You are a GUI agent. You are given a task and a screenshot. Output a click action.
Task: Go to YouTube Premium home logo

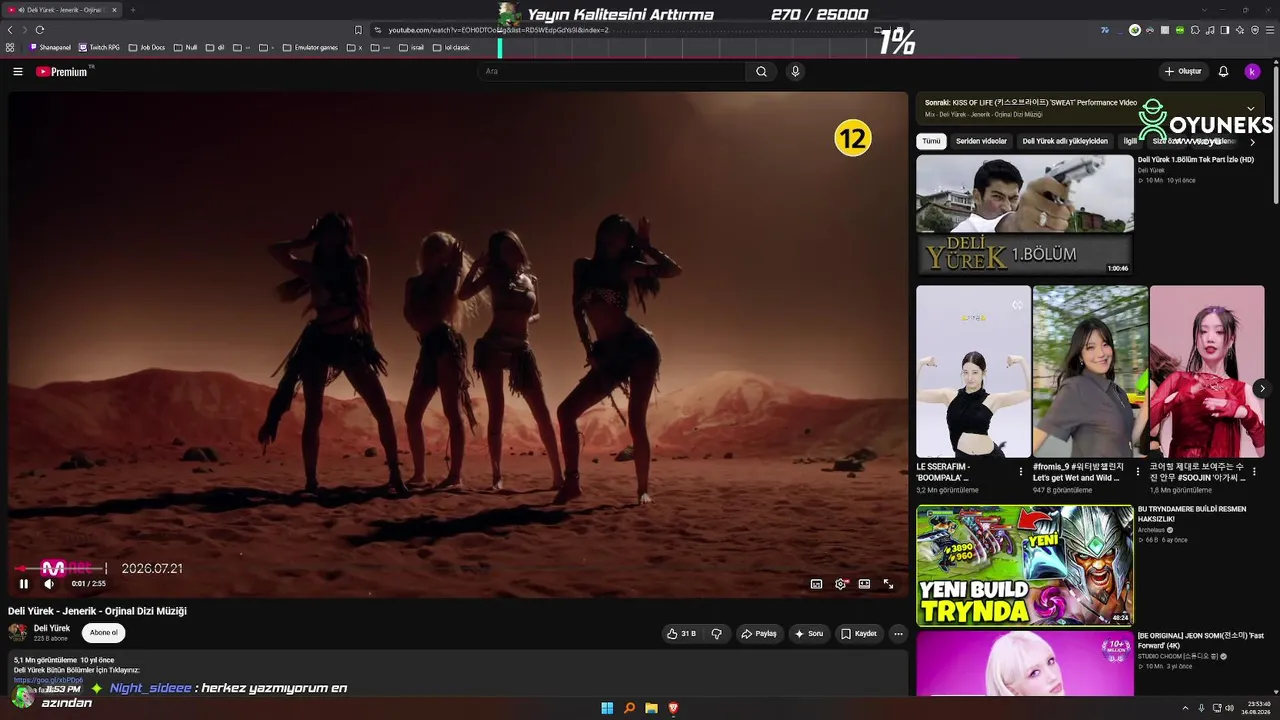[63, 72]
